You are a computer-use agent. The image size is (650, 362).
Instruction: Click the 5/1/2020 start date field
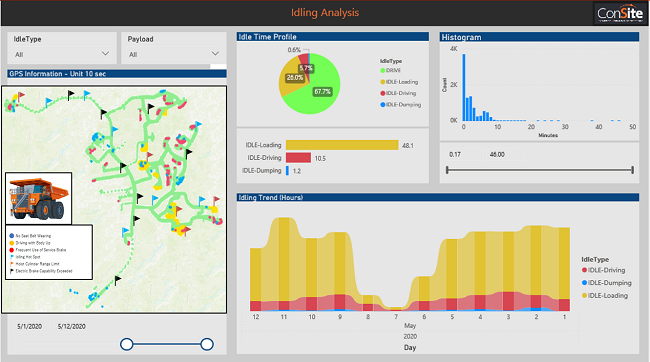(29, 327)
